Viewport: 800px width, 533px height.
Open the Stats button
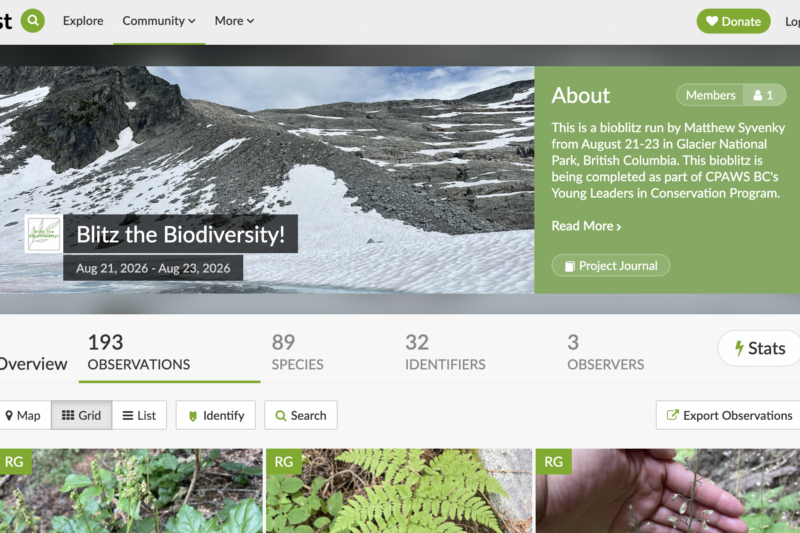(760, 348)
